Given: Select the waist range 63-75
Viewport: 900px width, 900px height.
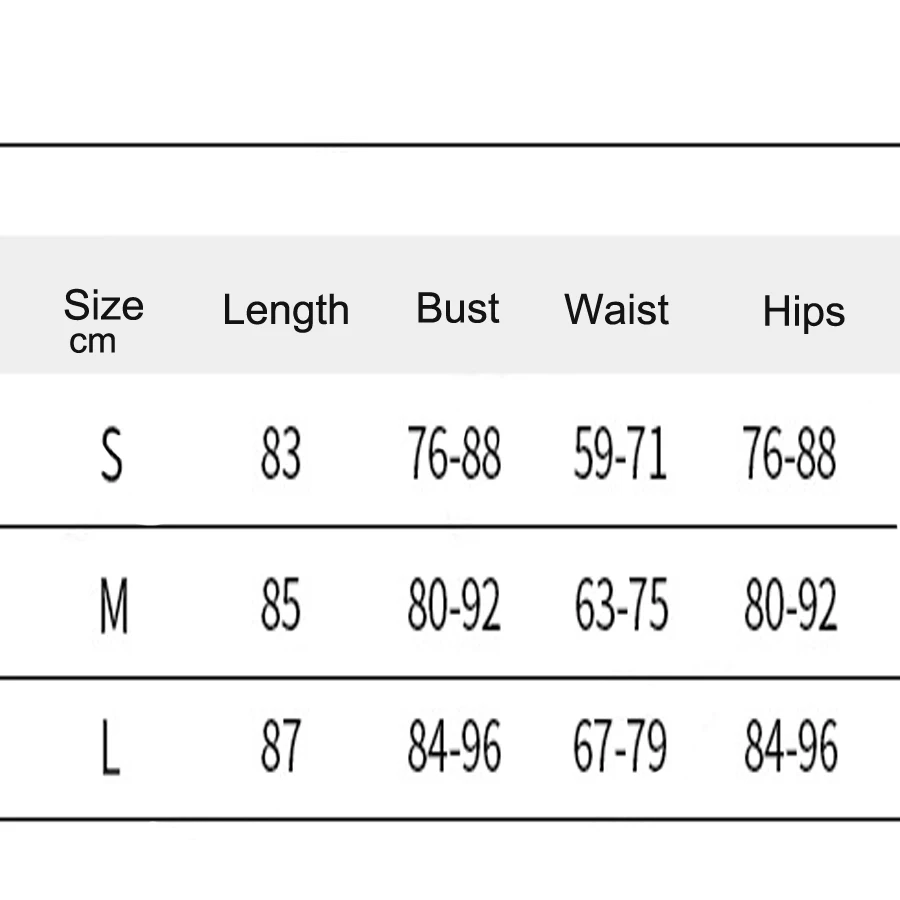Looking at the screenshot, I should point(622,604).
